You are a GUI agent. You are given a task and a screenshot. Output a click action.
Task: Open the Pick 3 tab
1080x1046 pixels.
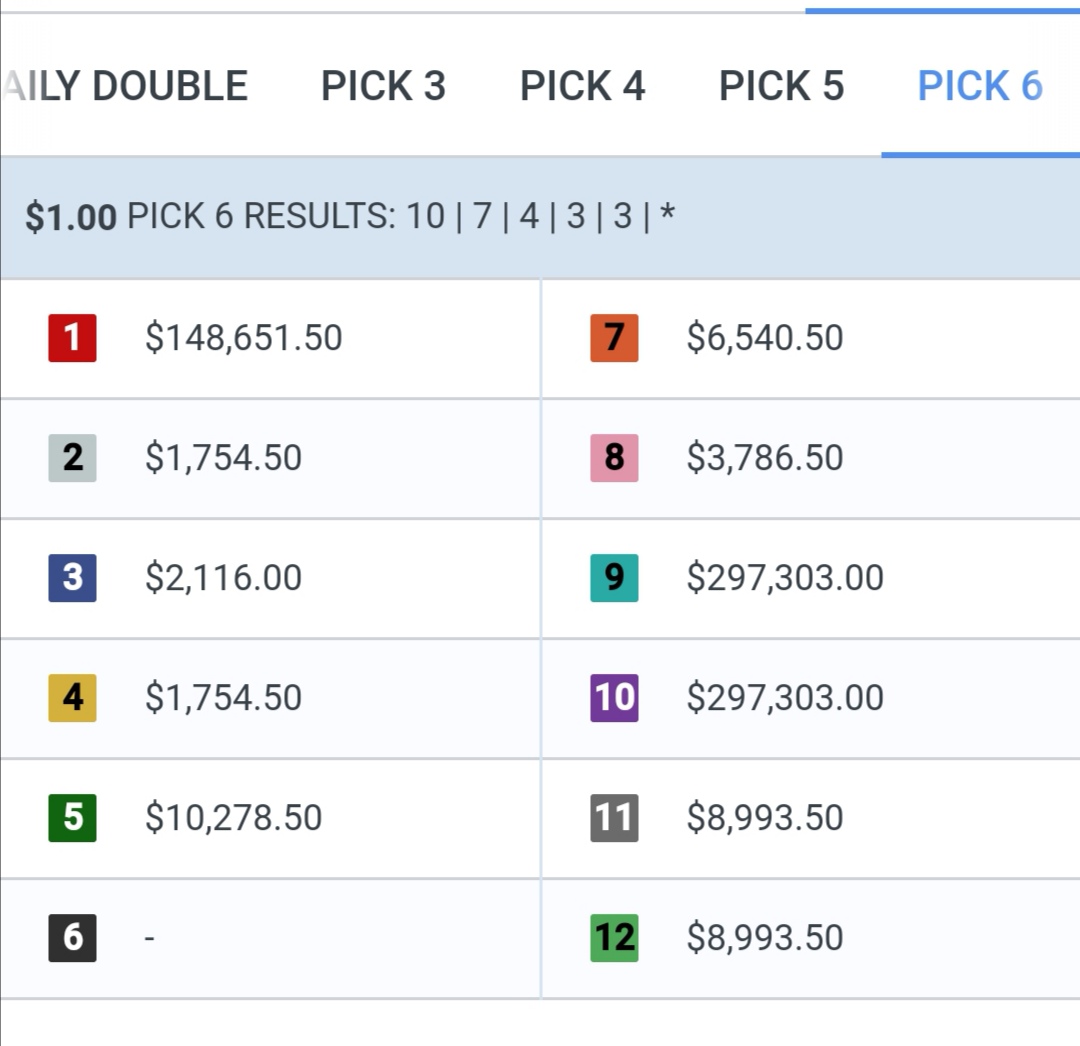384,86
